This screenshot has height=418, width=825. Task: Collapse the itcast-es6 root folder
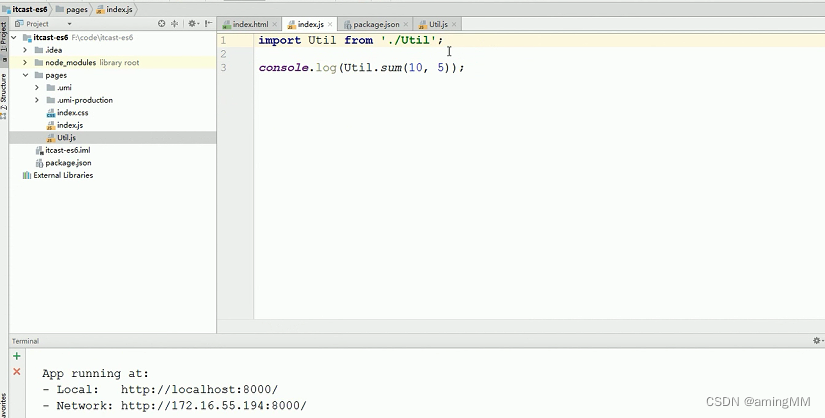(15, 37)
